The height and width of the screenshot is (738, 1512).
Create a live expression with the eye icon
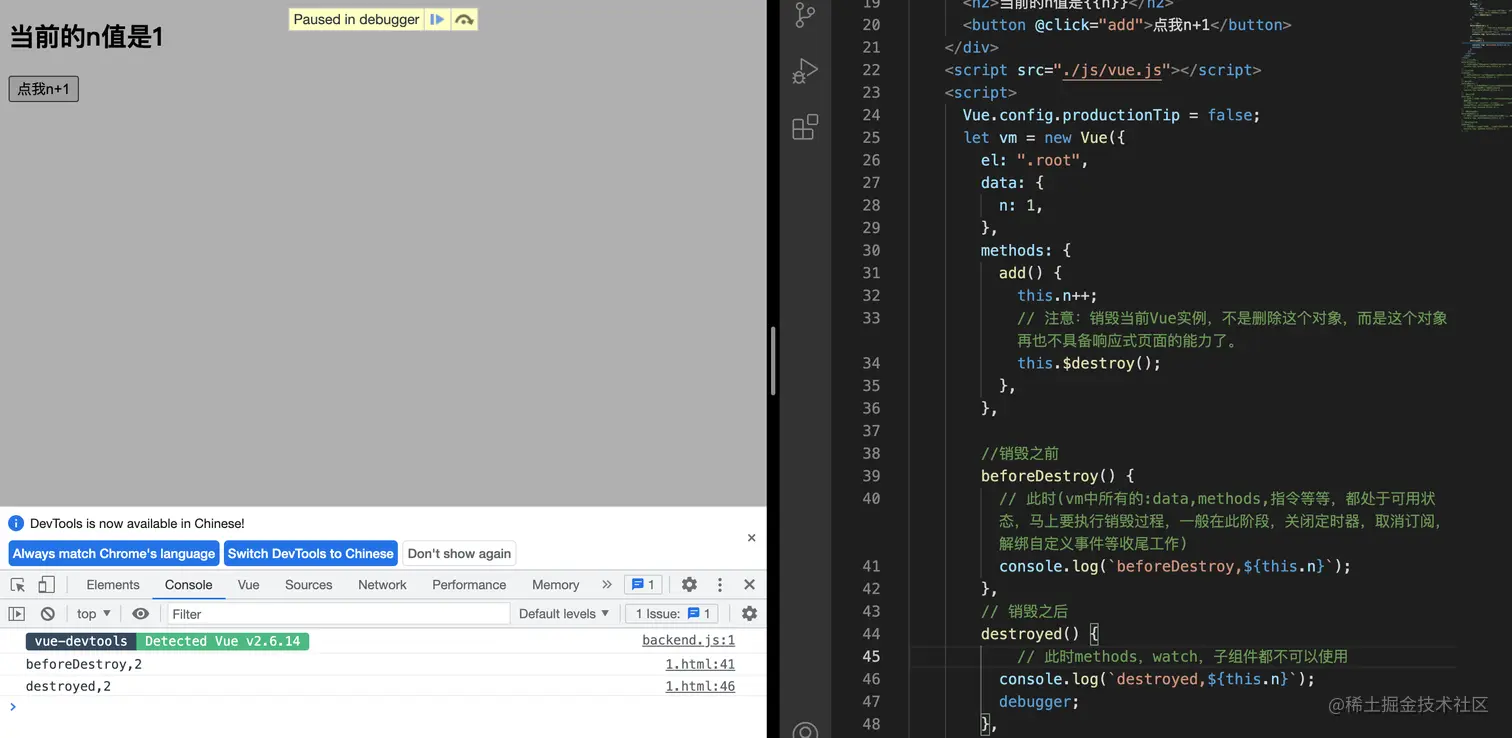click(140, 614)
